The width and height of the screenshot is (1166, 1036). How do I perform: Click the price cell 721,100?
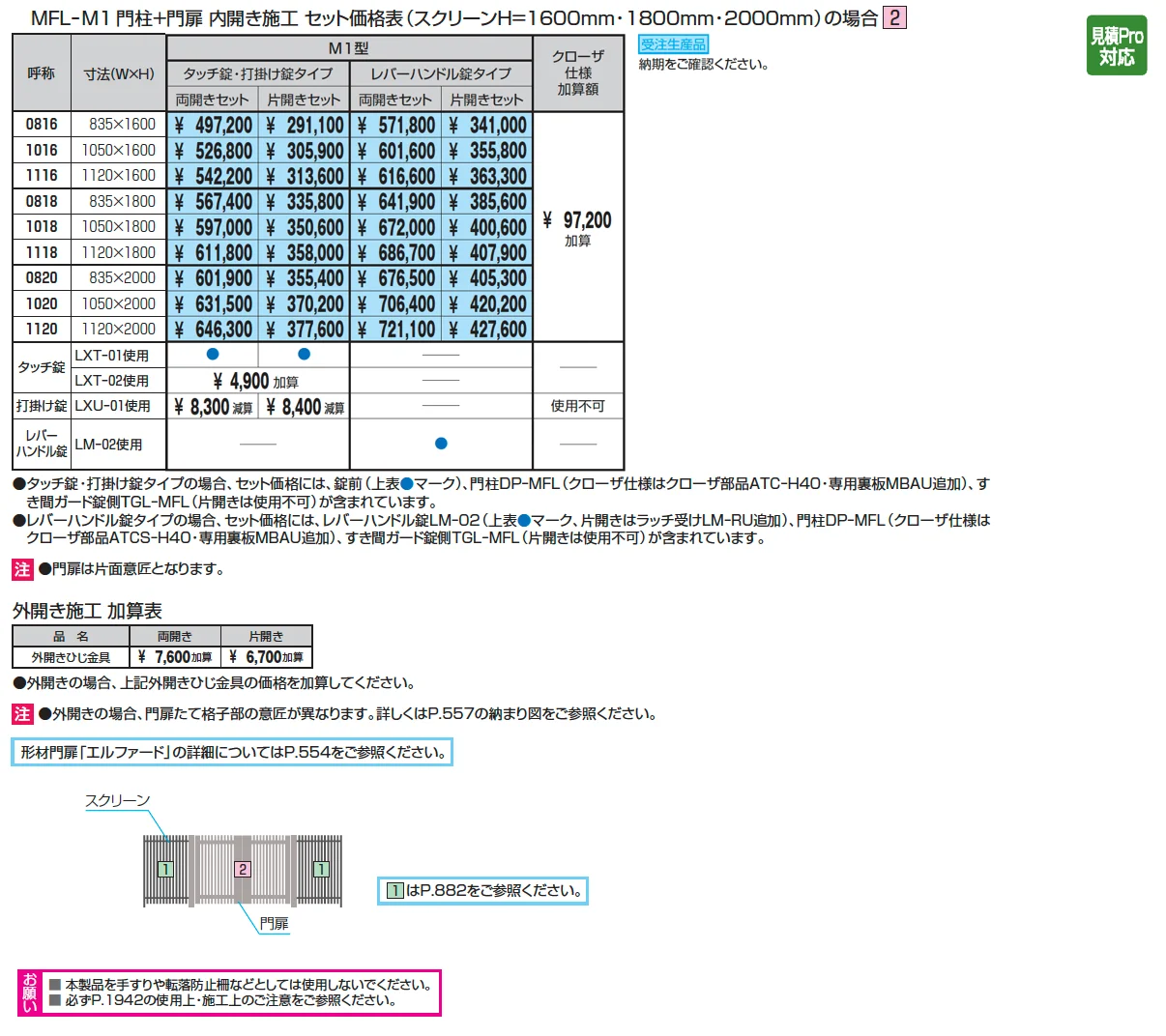(x=395, y=330)
